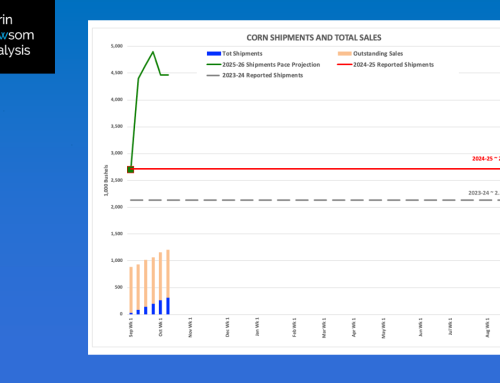Click the chart title CORN SHIPMENTS AND TOTAL SALES
This screenshot has height=383, width=500.
[x=314, y=38]
